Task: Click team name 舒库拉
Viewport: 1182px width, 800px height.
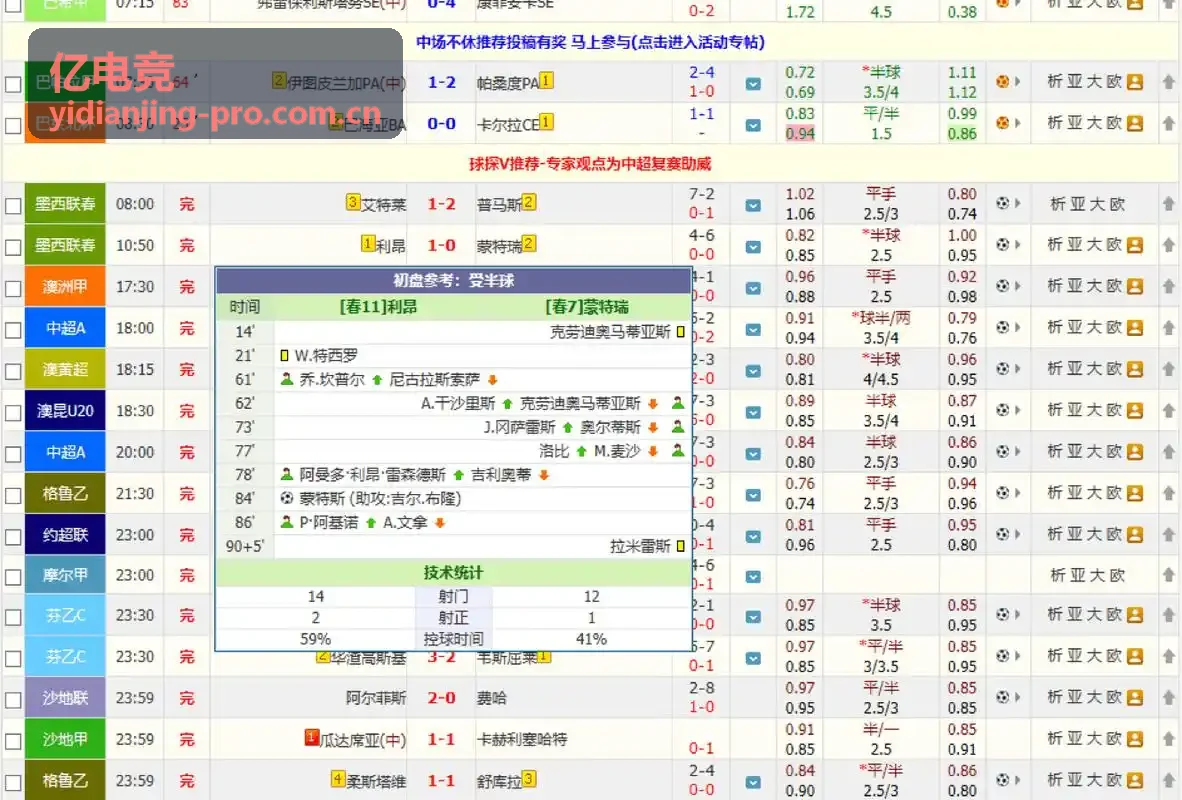Action: tap(499, 782)
